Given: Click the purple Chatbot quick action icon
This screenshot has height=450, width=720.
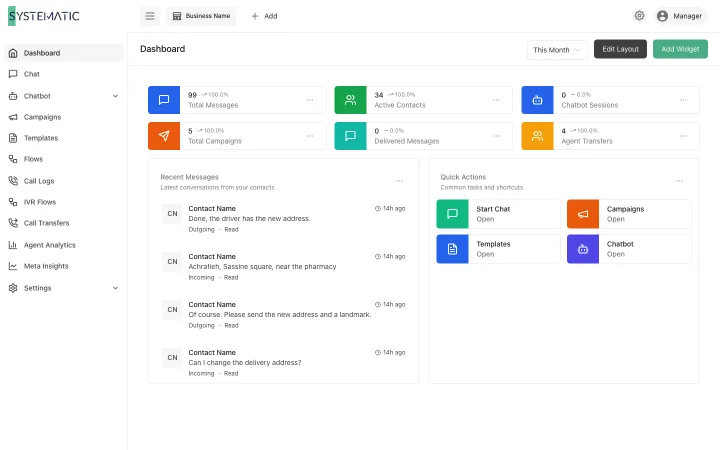Looking at the screenshot, I should (583, 249).
